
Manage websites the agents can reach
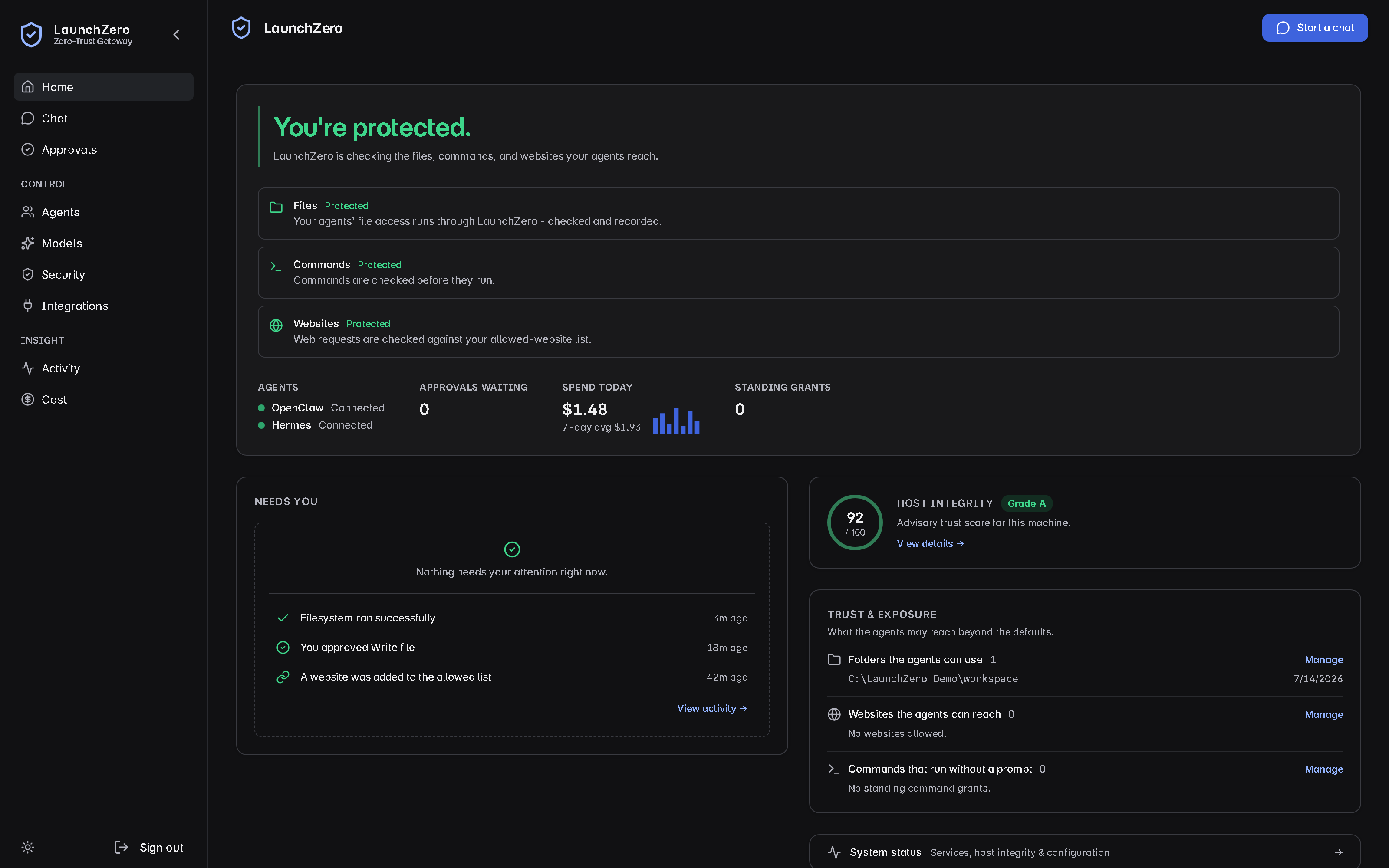coord(1323,714)
